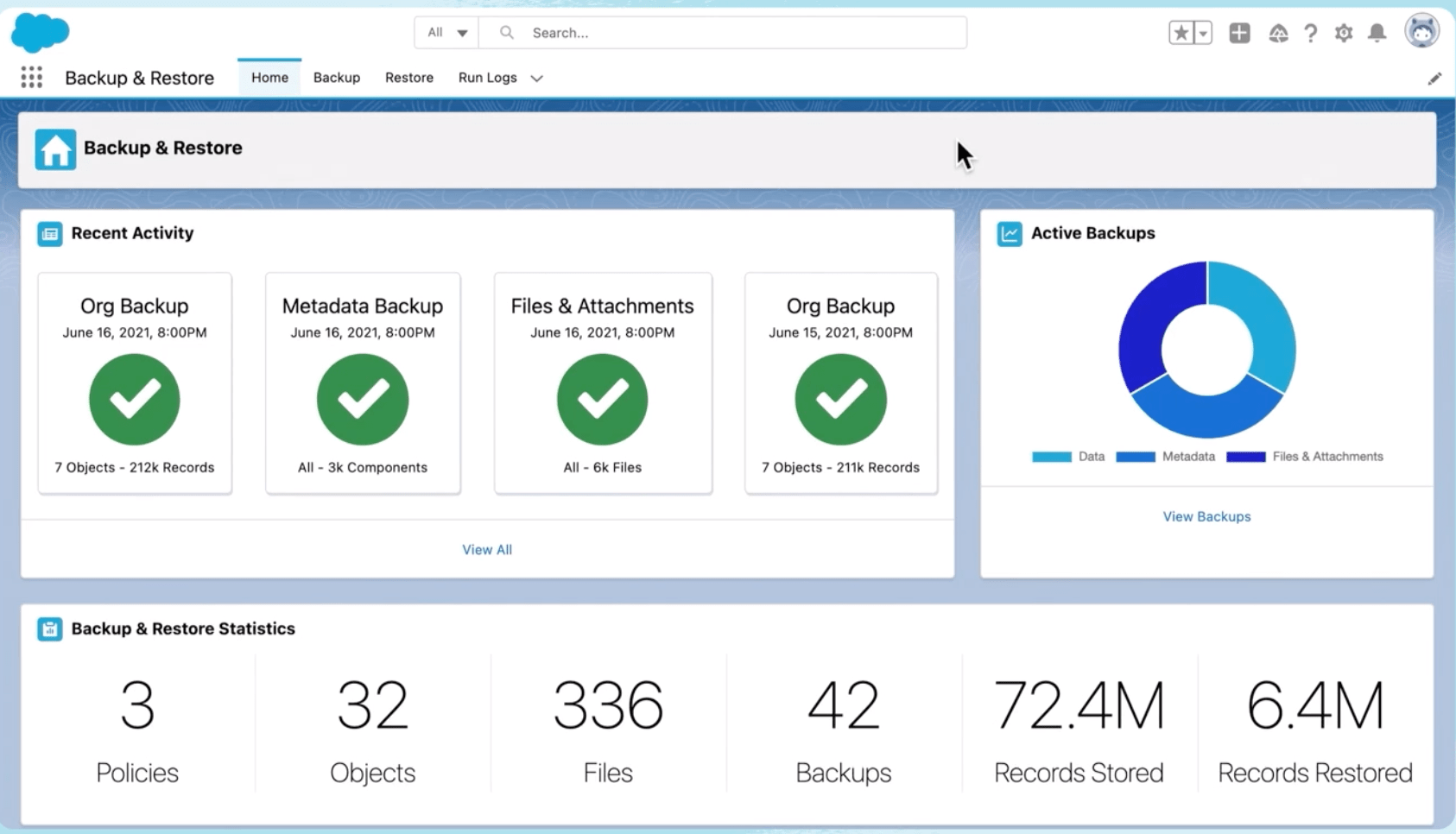
Task: Open the All search scope dropdown
Action: coord(447,33)
